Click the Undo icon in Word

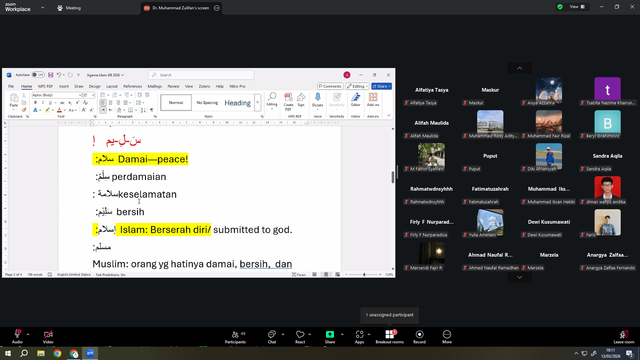(x=59, y=75)
